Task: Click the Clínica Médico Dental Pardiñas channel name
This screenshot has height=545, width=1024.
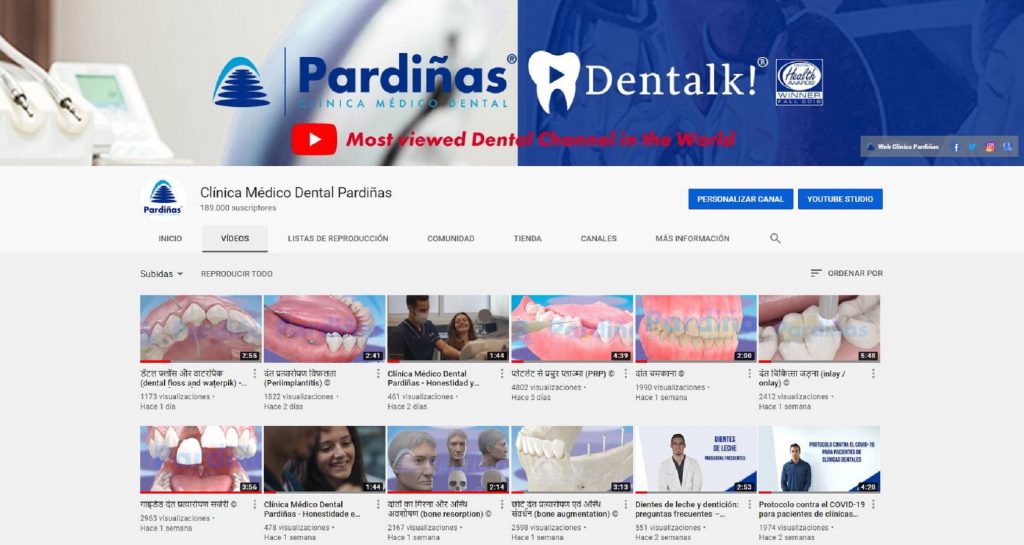Action: point(296,193)
